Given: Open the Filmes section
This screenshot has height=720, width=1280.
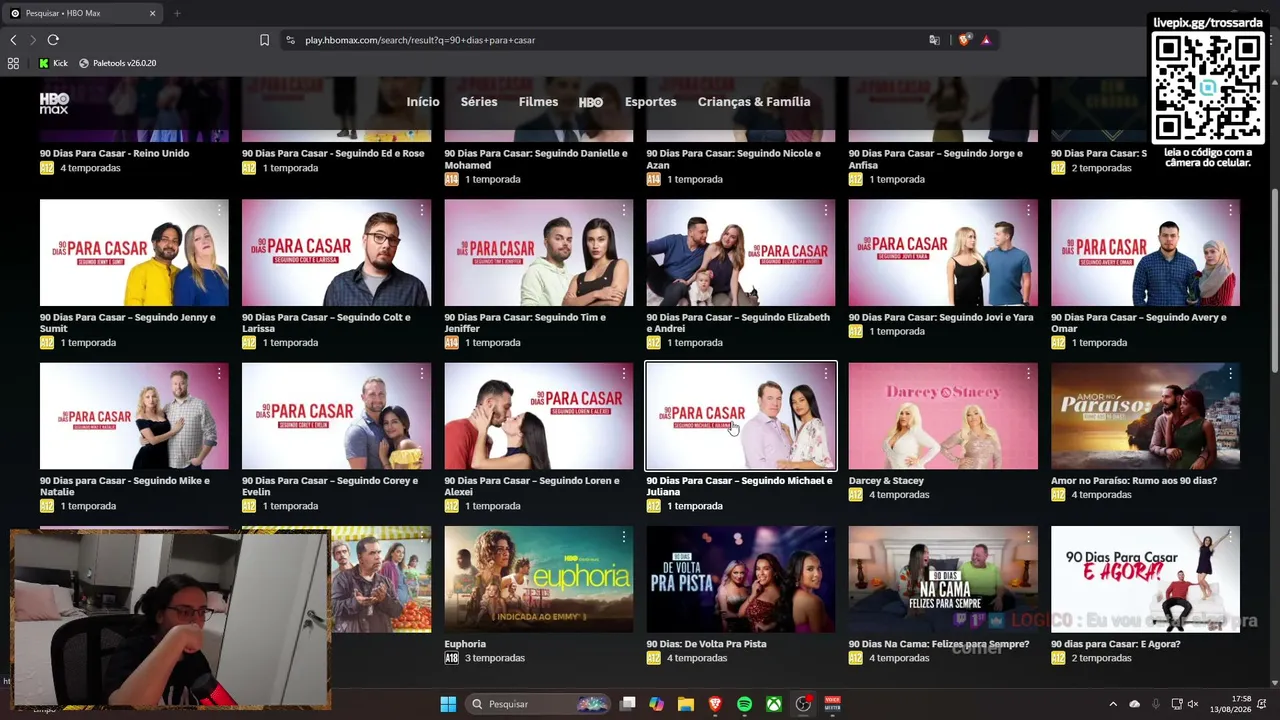Looking at the screenshot, I should [538, 102].
